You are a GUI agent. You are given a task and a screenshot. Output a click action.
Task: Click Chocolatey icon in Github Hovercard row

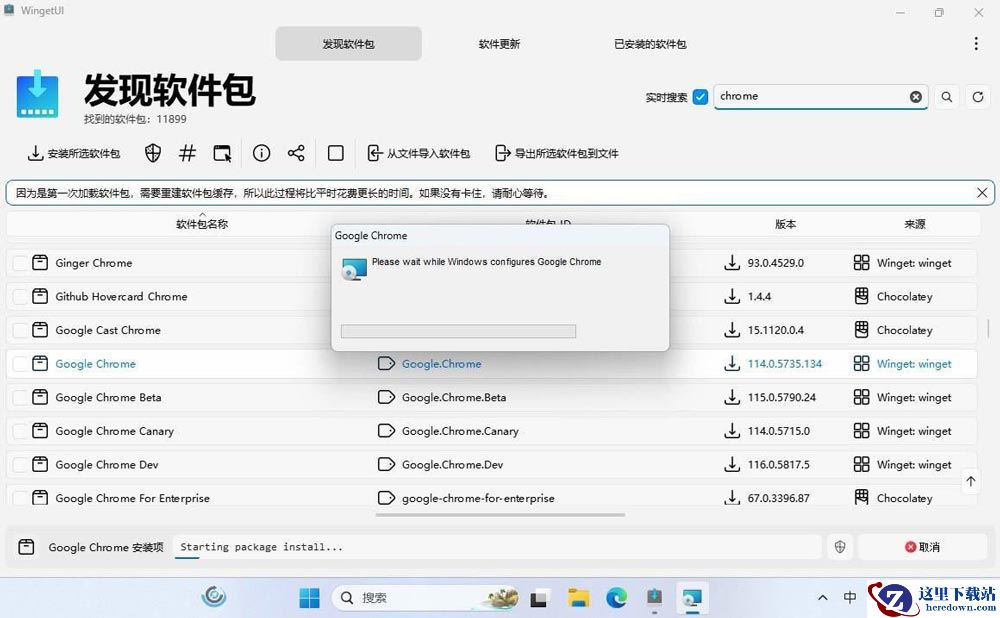862,296
